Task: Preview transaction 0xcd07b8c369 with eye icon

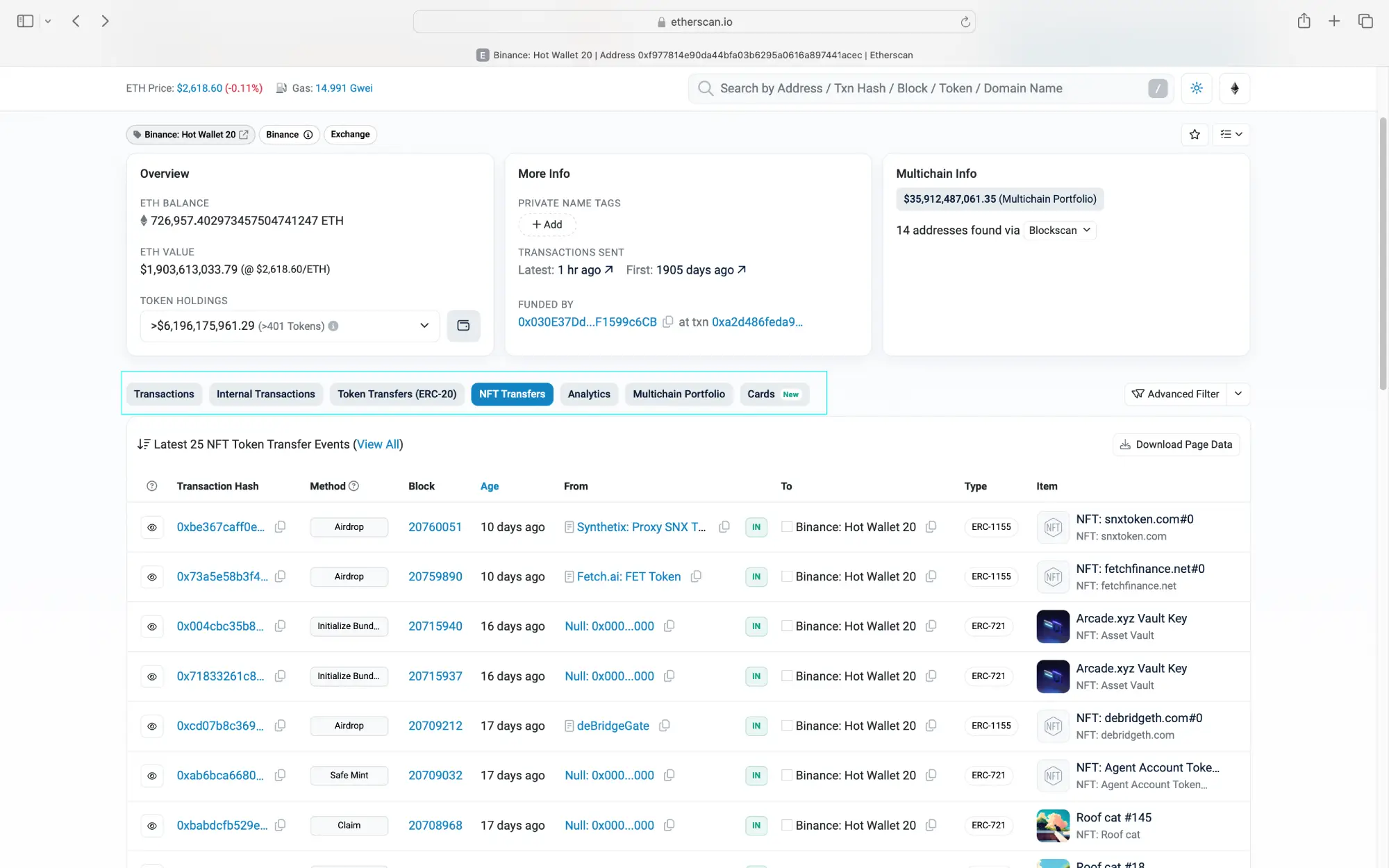Action: (152, 726)
